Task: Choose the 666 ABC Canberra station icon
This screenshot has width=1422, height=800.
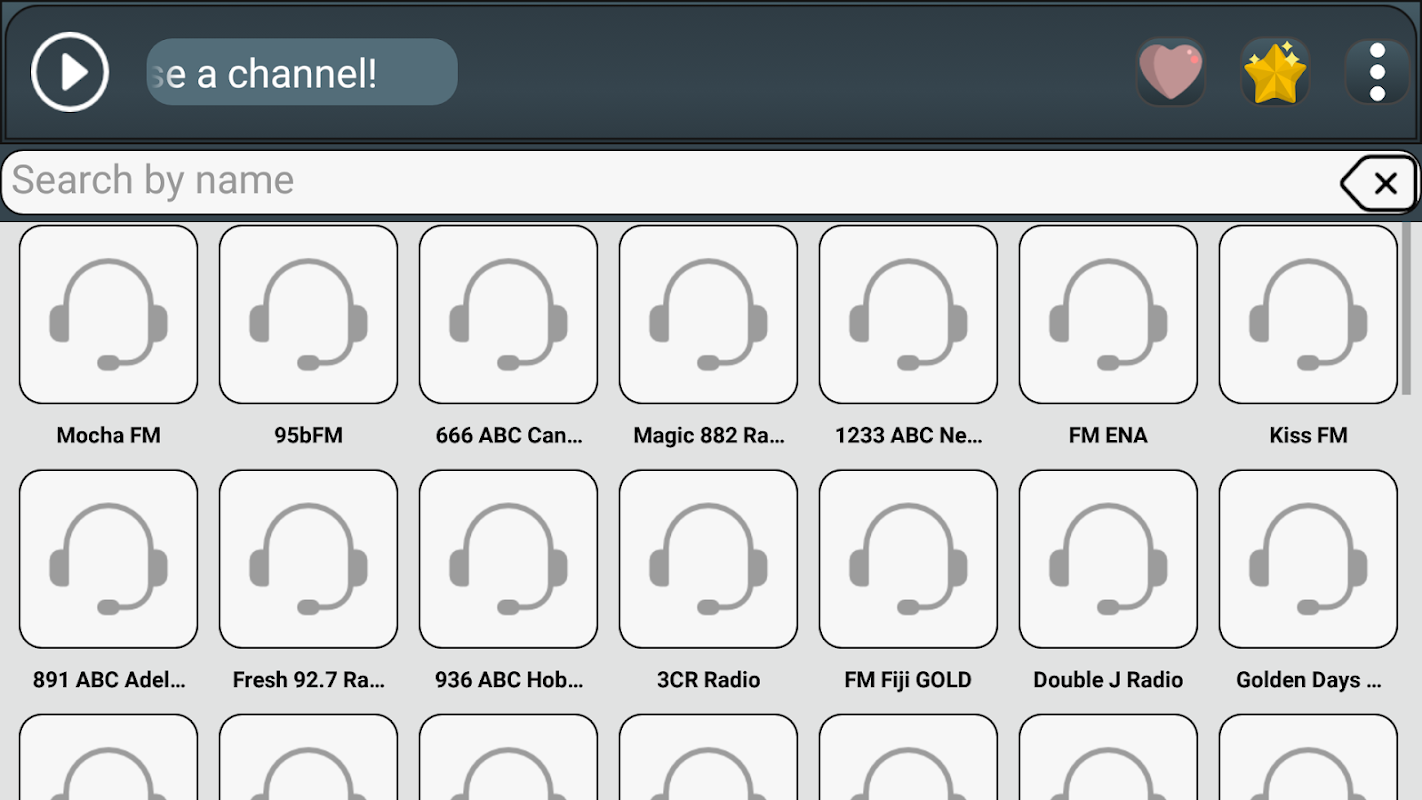Action: click(x=509, y=314)
